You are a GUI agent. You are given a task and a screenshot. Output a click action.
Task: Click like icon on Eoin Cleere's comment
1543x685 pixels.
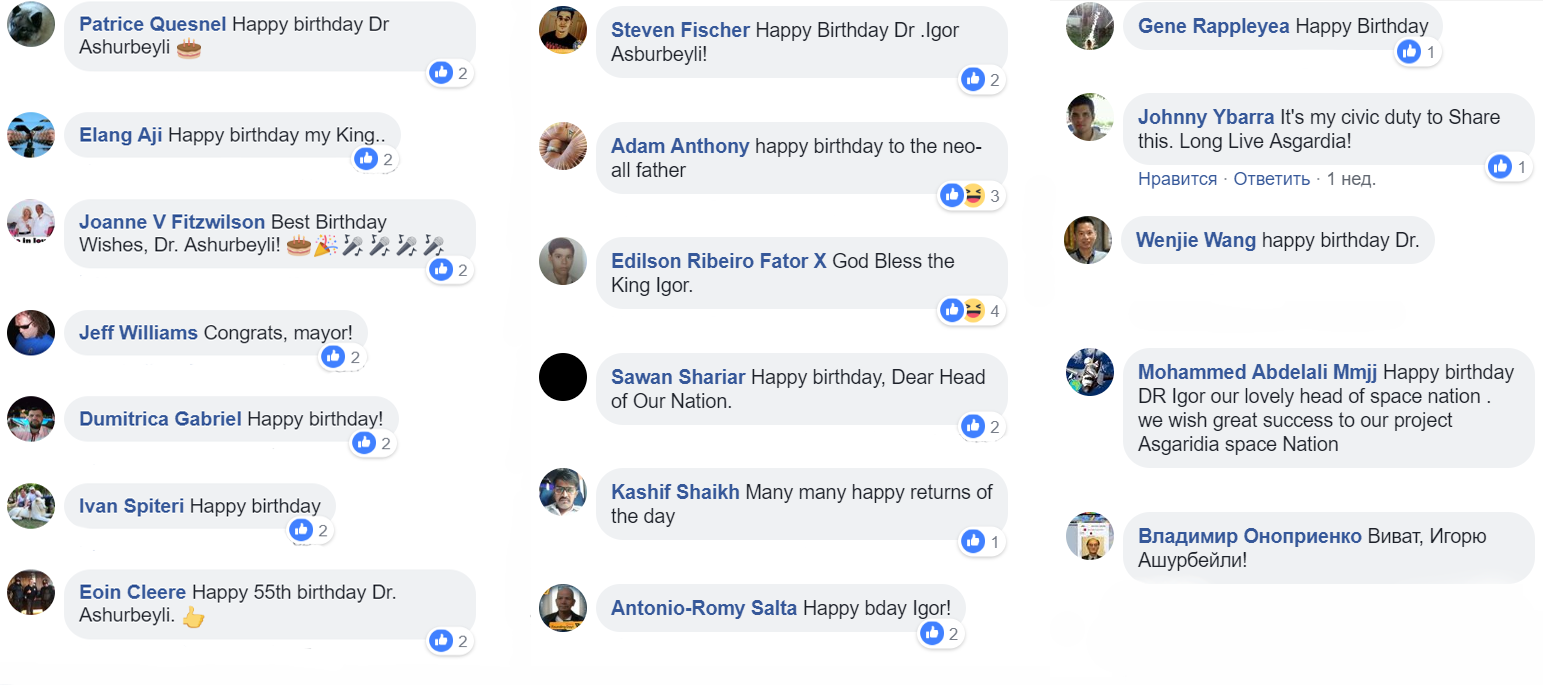click(x=441, y=641)
